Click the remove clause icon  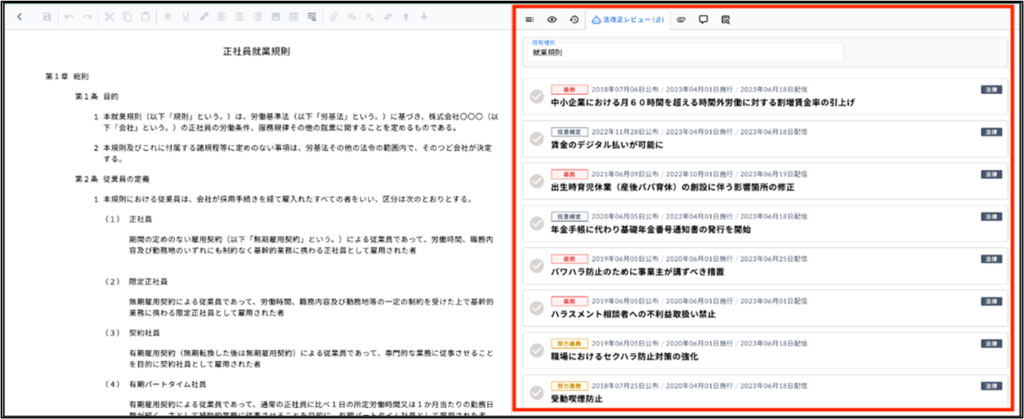click(x=370, y=17)
